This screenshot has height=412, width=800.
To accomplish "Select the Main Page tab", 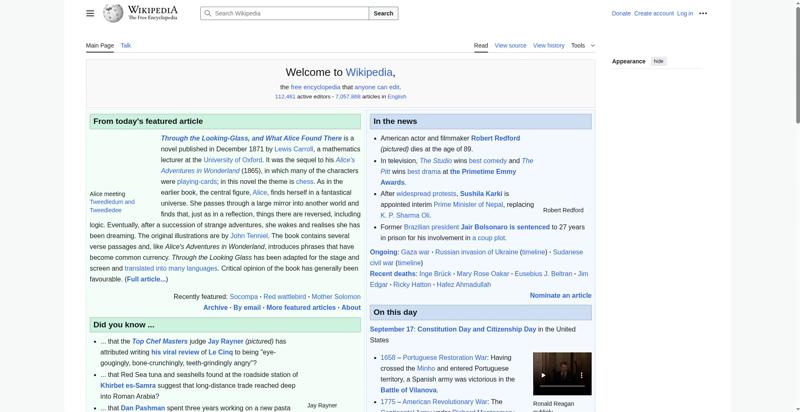I will 99,45.
